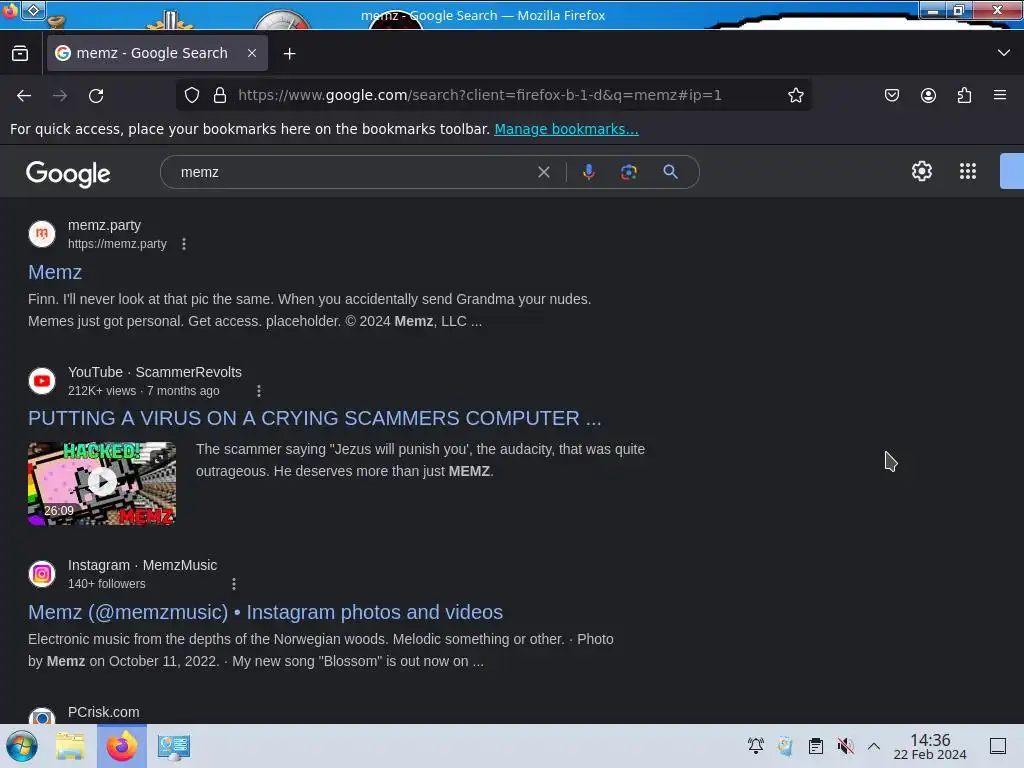List all tabs with the chevron
Image resolution: width=1024 pixels, height=768 pixels.
click(x=1004, y=53)
